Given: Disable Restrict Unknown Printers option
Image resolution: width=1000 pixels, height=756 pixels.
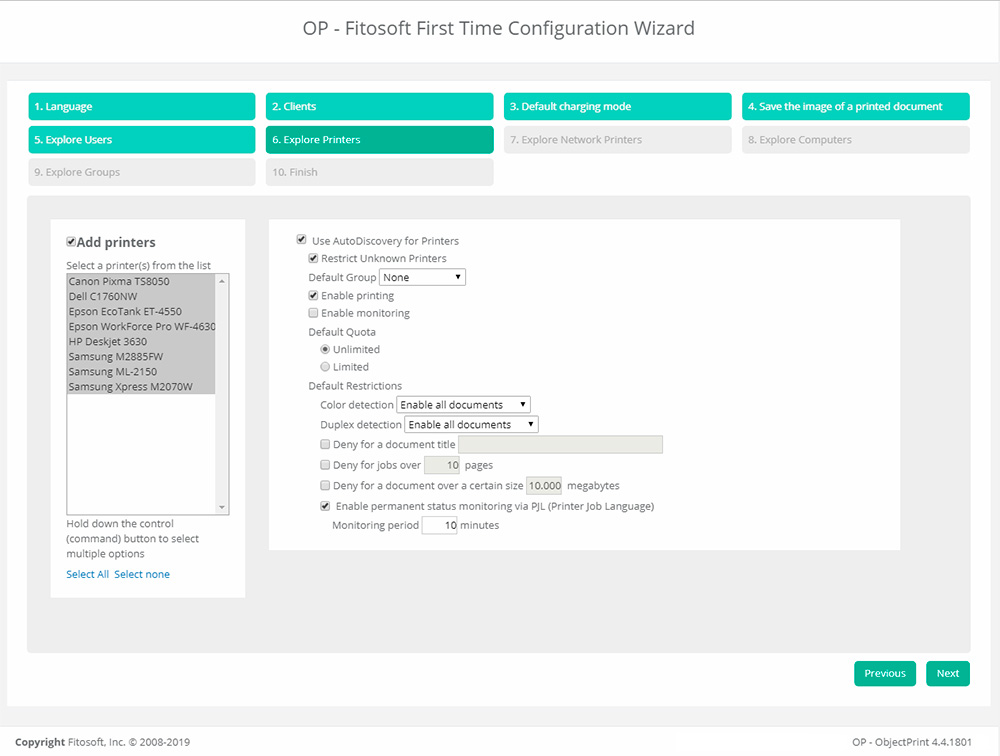Looking at the screenshot, I should pos(313,258).
